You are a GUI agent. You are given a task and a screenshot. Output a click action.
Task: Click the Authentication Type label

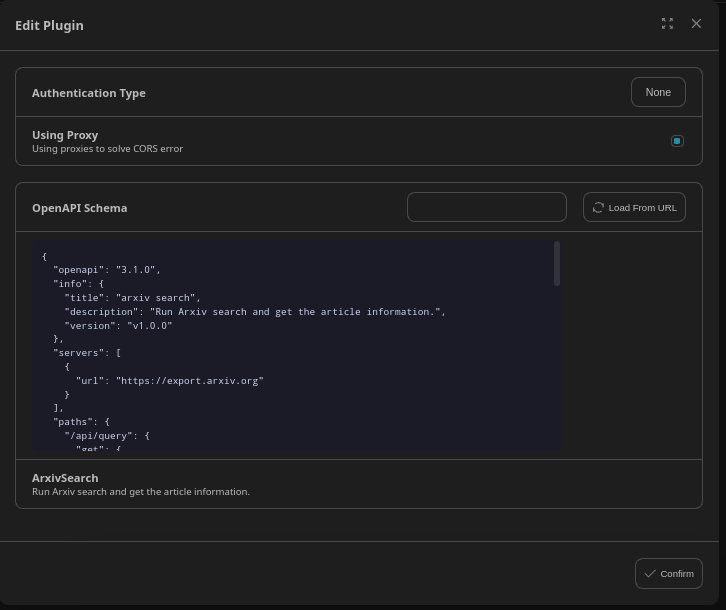point(89,93)
